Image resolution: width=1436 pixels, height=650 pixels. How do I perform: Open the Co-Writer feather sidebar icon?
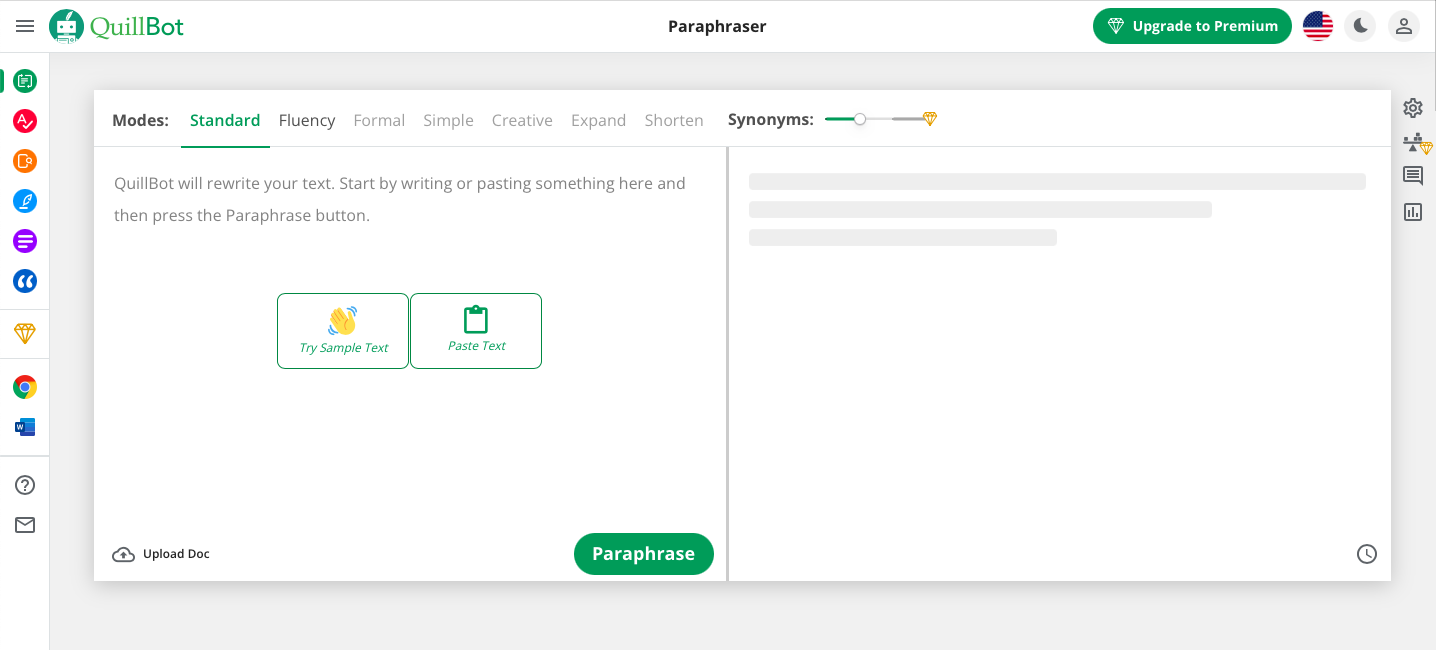(25, 201)
